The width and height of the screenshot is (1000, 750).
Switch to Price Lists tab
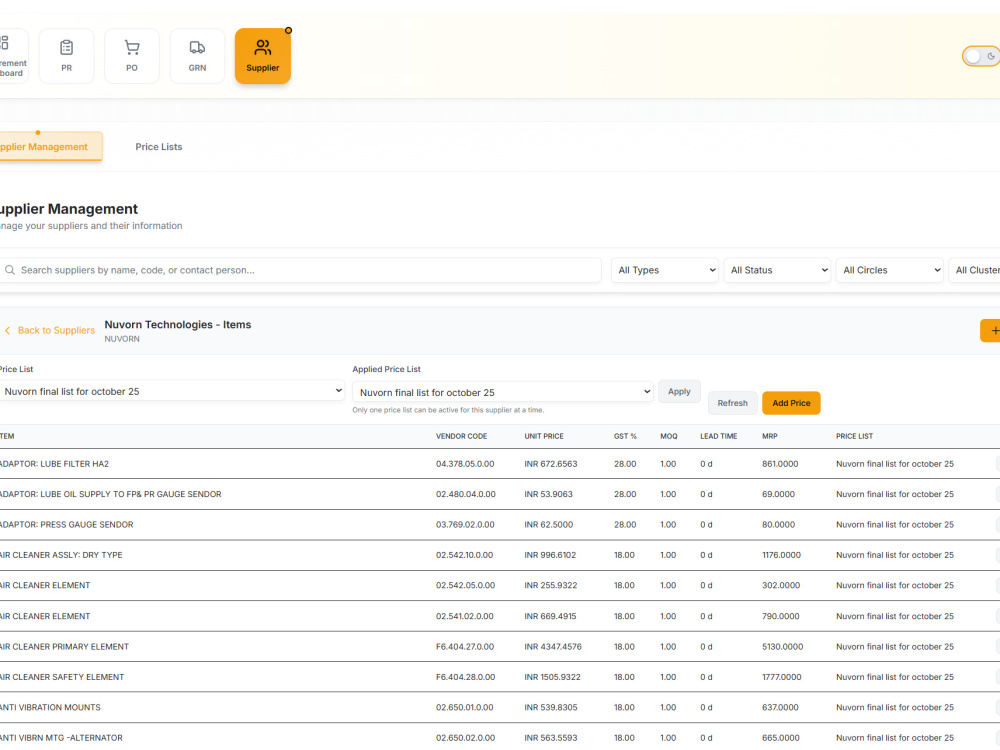[x=159, y=147]
